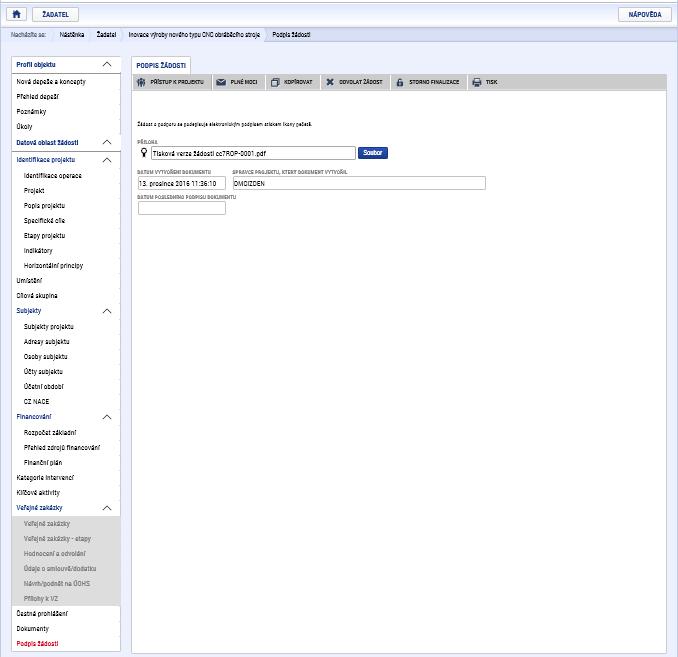Open Účetní období
The height and width of the screenshot is (657, 678).
pos(44,387)
